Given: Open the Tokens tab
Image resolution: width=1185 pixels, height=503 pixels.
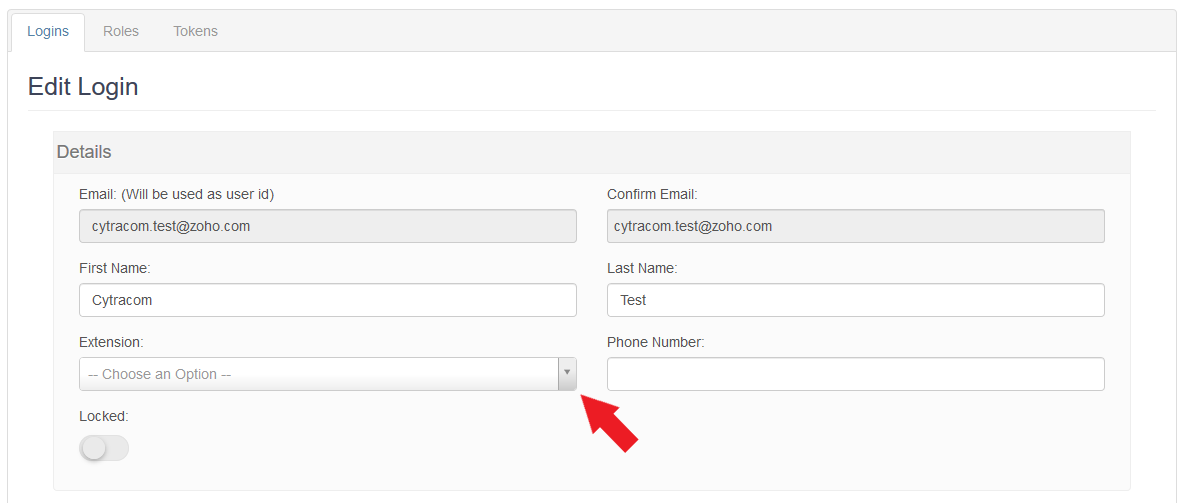Looking at the screenshot, I should pos(195,31).
